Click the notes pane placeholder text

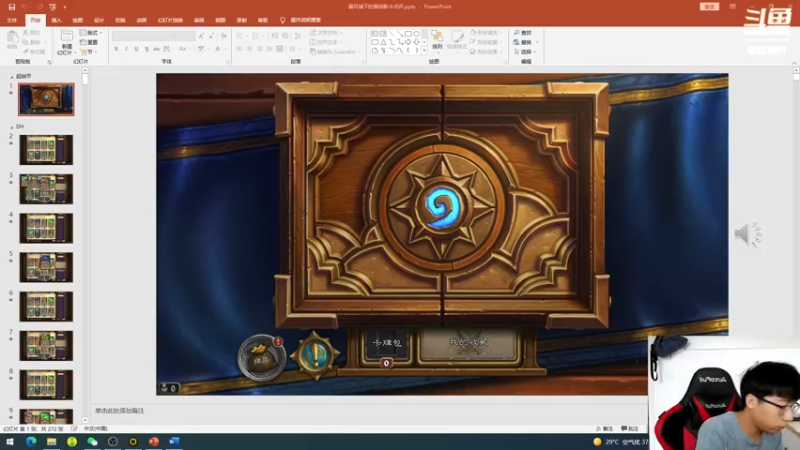tap(120, 410)
